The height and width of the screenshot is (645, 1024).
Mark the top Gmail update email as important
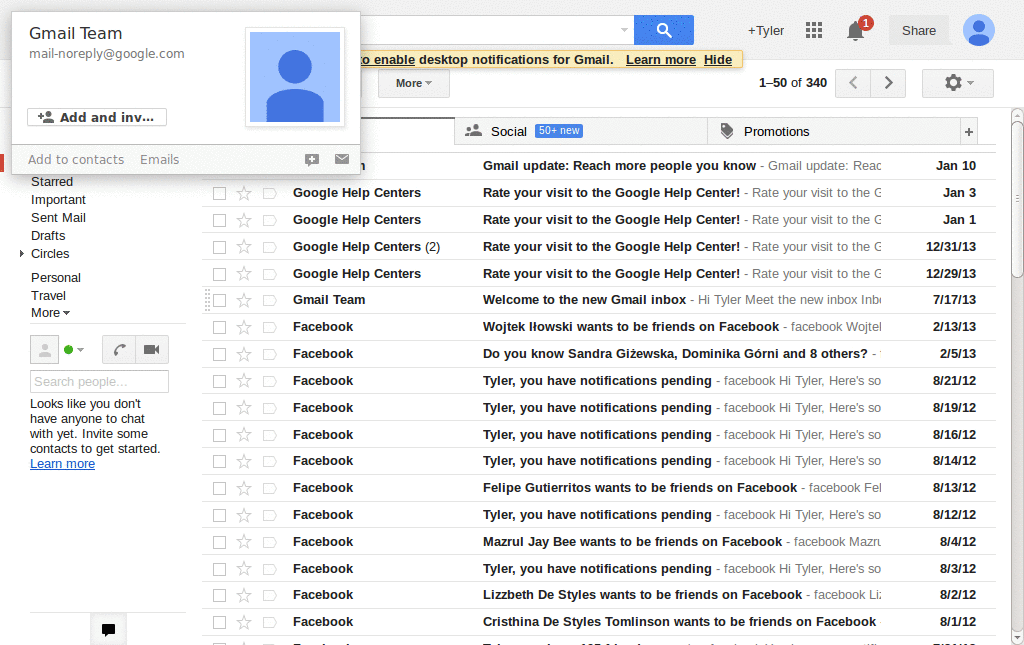click(268, 165)
